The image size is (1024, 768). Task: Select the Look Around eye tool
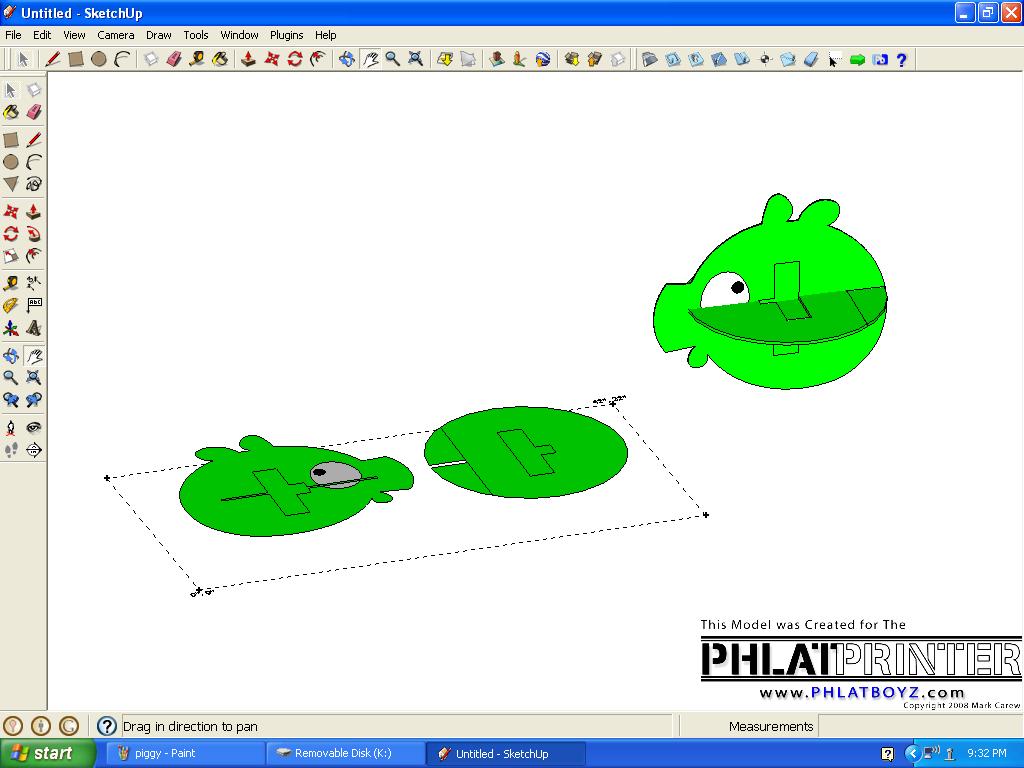[34, 427]
